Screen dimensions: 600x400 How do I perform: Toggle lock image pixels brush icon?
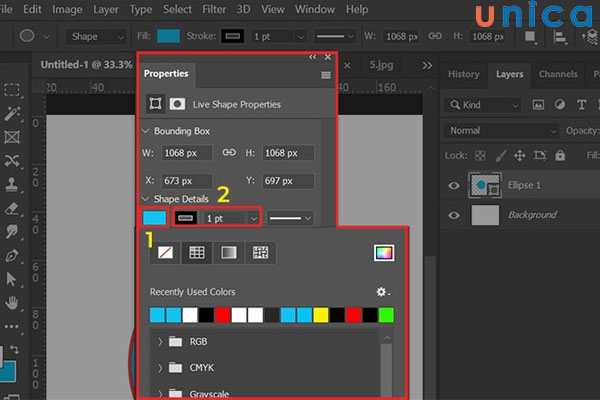coord(501,155)
